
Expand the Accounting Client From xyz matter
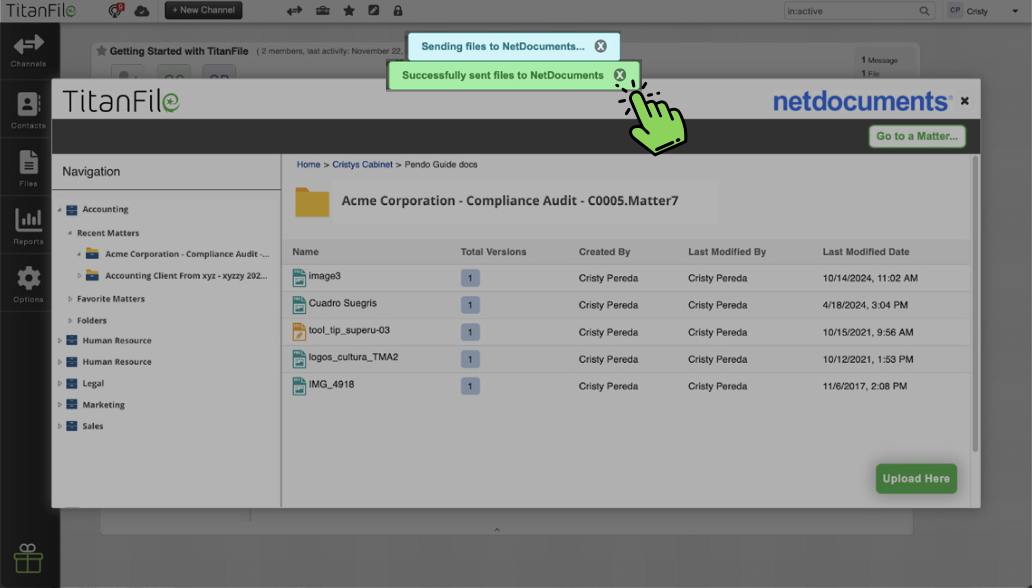tap(79, 276)
